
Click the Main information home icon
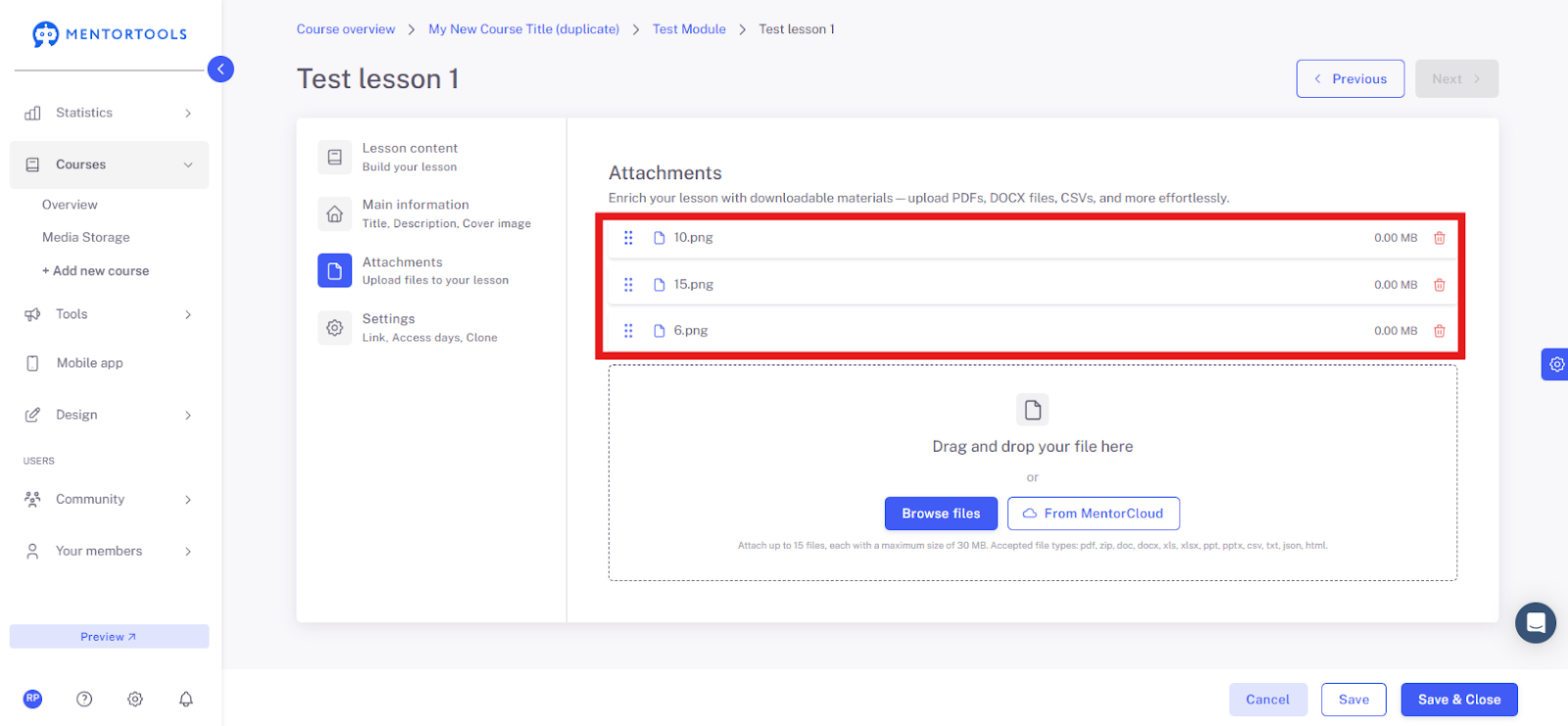point(334,214)
